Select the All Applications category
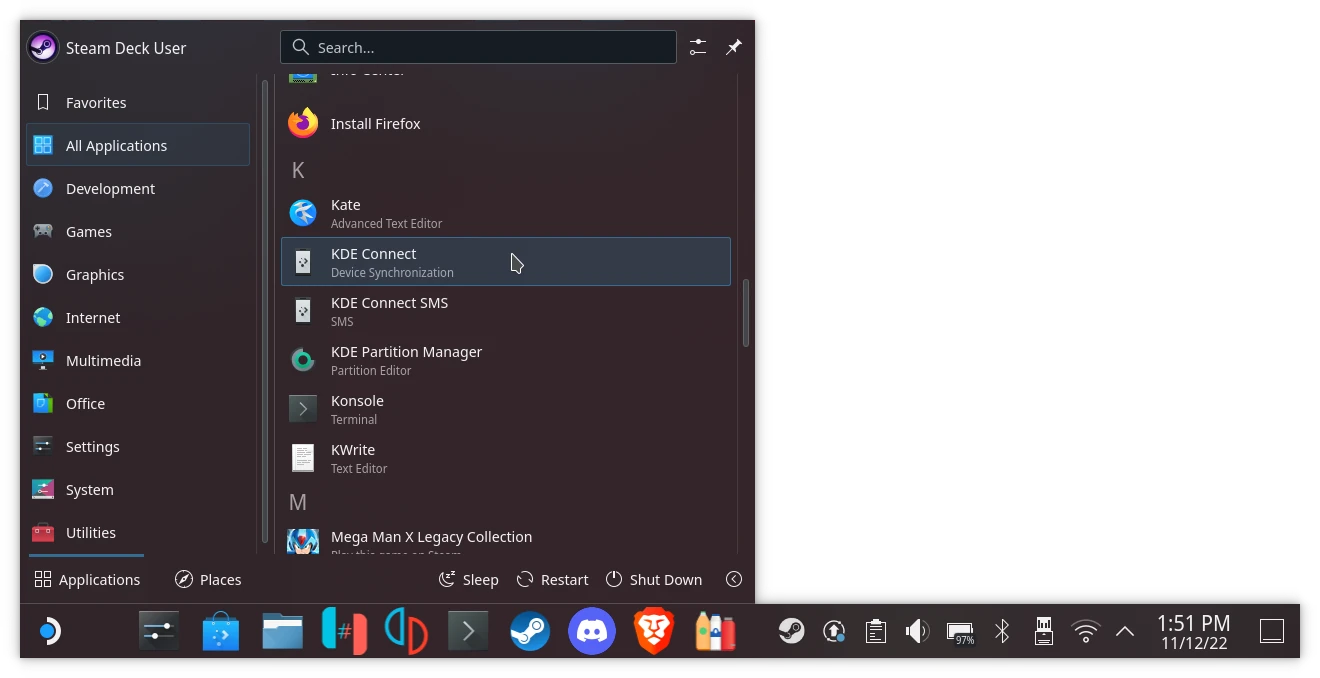The height and width of the screenshot is (678, 1320). pos(138,145)
